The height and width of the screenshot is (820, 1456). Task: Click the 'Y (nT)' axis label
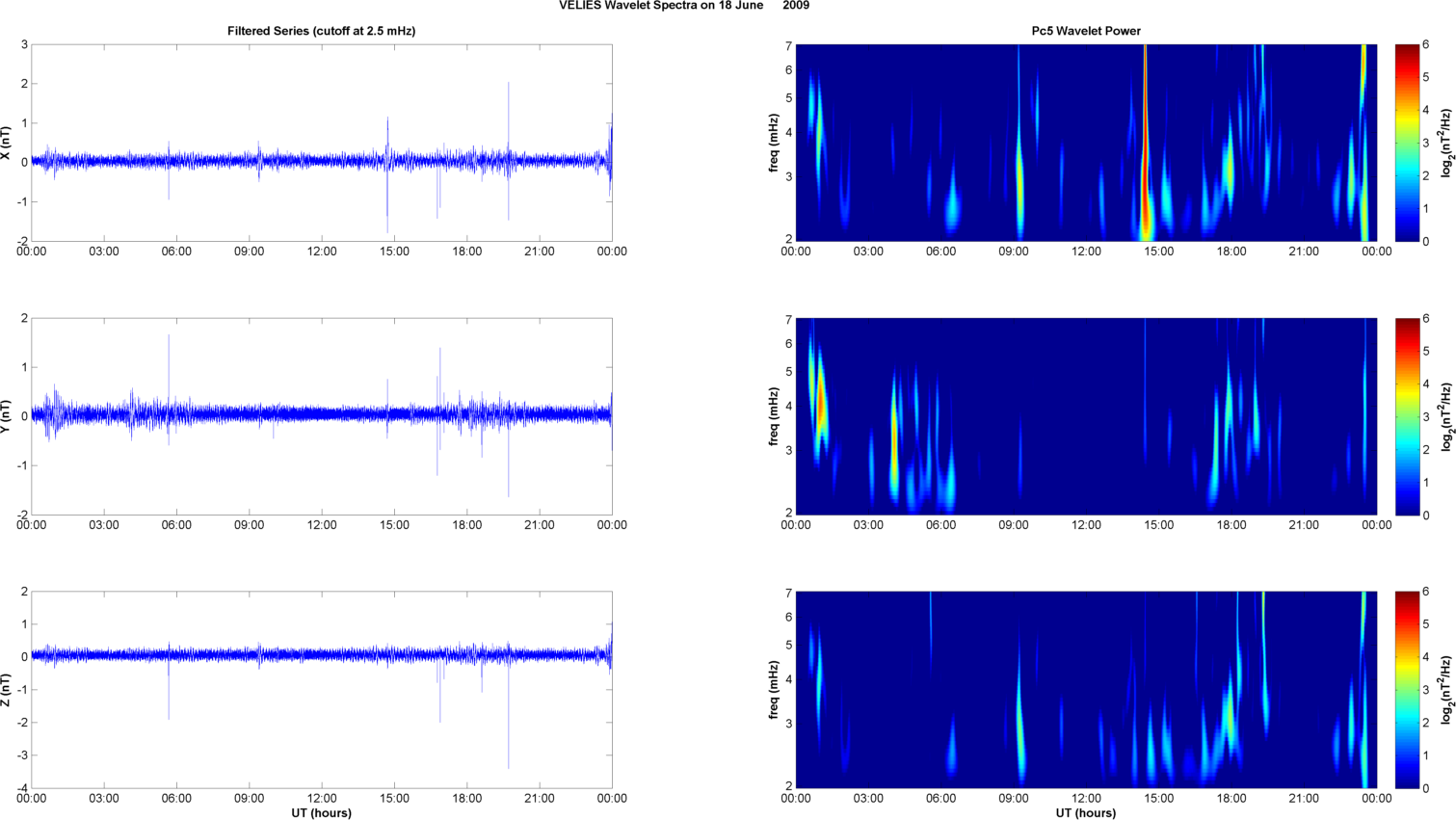coord(6,416)
